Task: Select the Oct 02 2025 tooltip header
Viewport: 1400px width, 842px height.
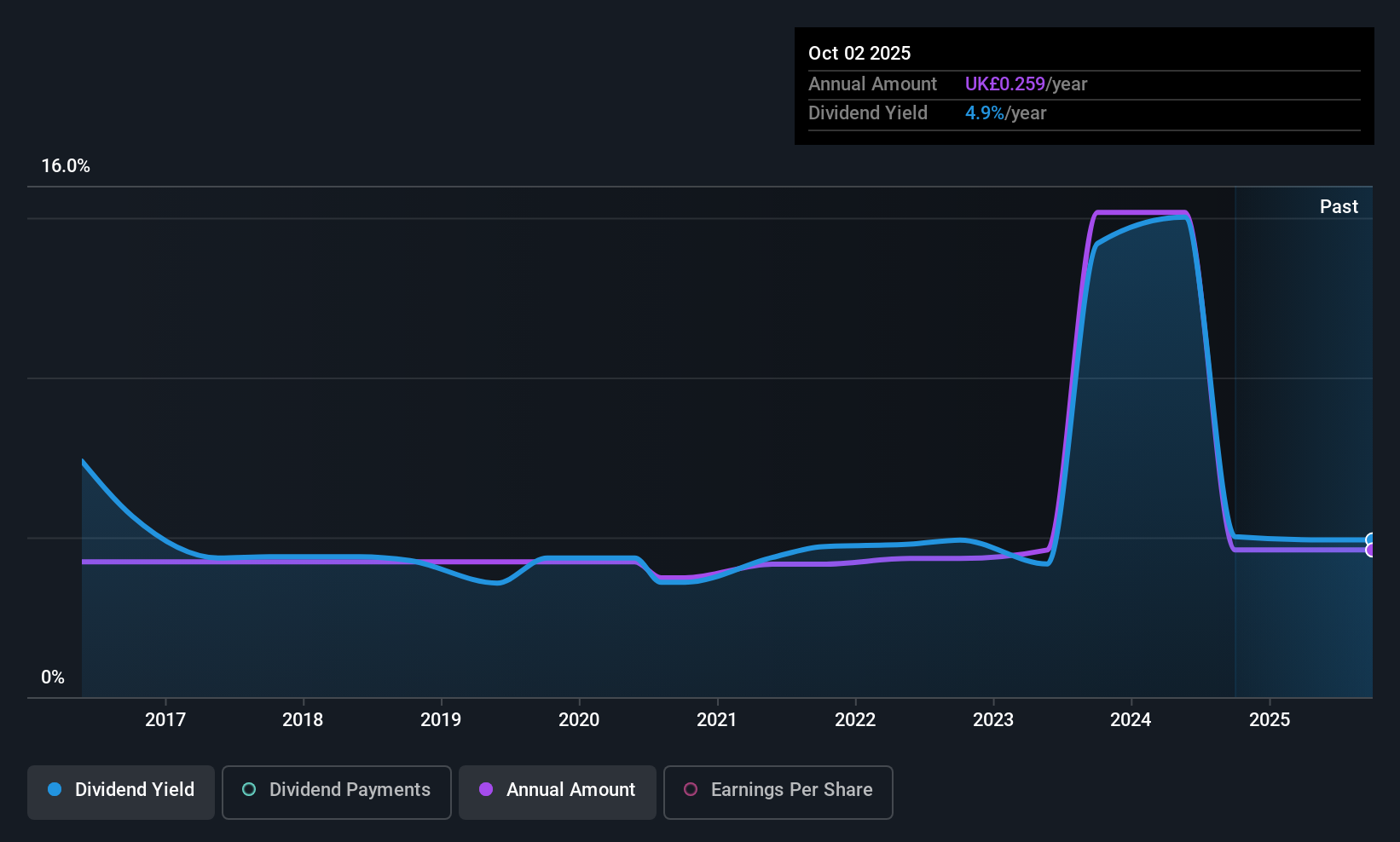Action: (859, 52)
